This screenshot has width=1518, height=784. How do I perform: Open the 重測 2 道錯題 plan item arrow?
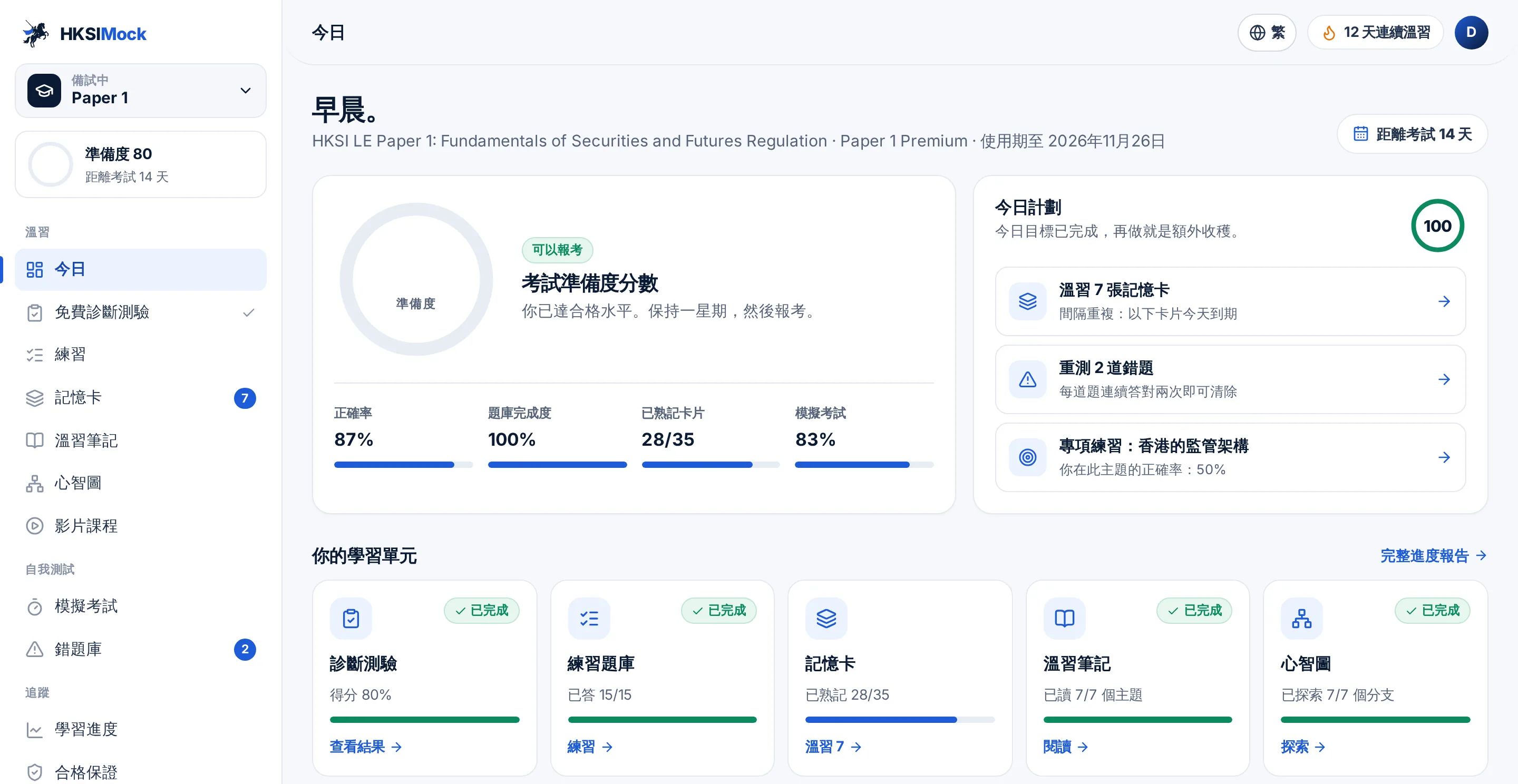click(x=1444, y=379)
